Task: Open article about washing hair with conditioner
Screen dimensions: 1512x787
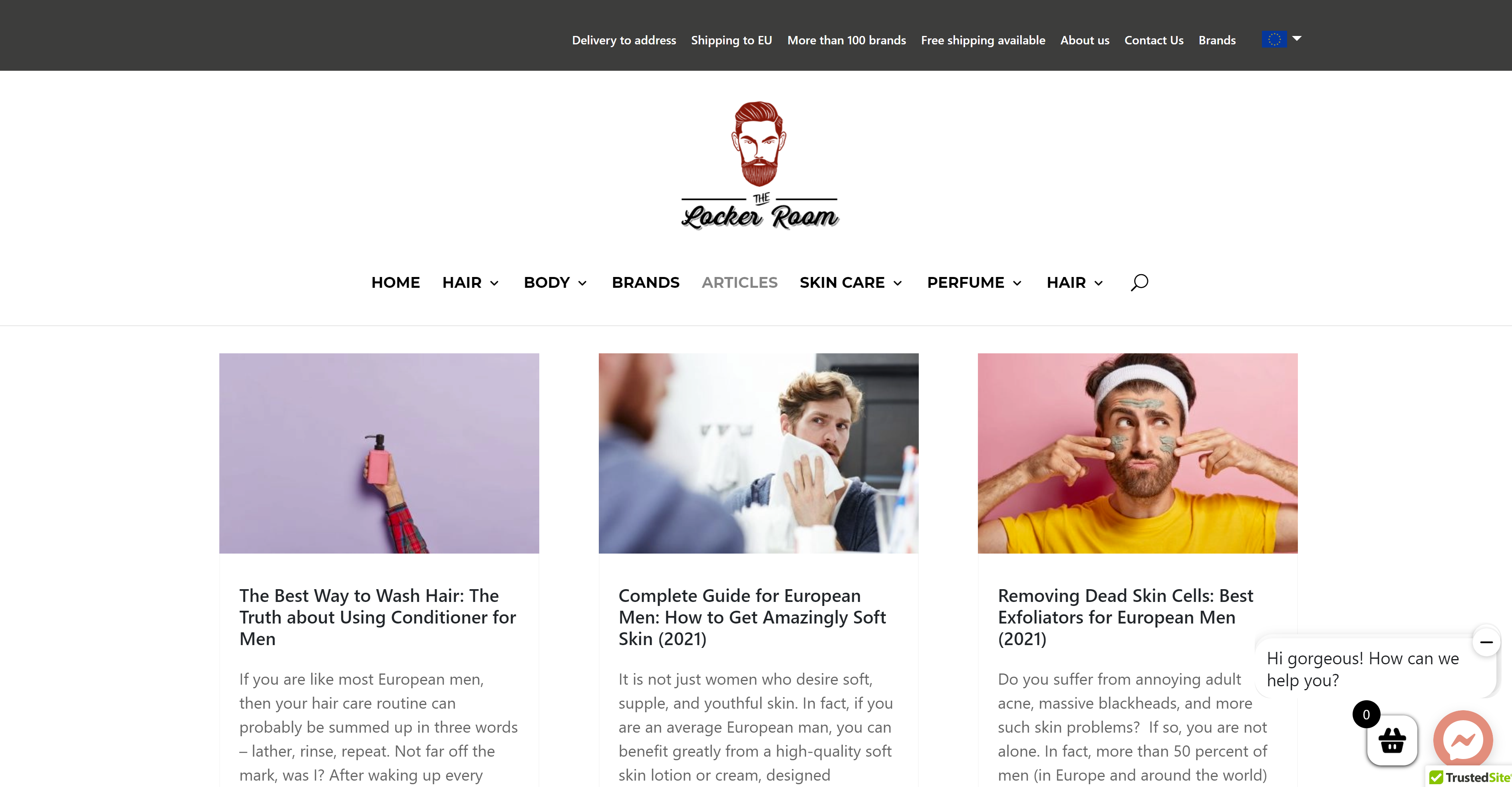Action: point(378,617)
